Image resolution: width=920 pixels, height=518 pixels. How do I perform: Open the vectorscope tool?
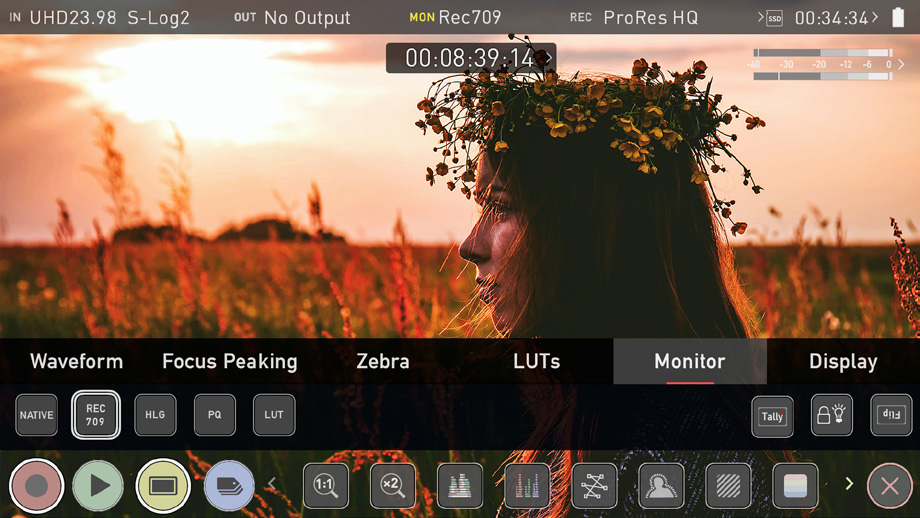(x=594, y=486)
